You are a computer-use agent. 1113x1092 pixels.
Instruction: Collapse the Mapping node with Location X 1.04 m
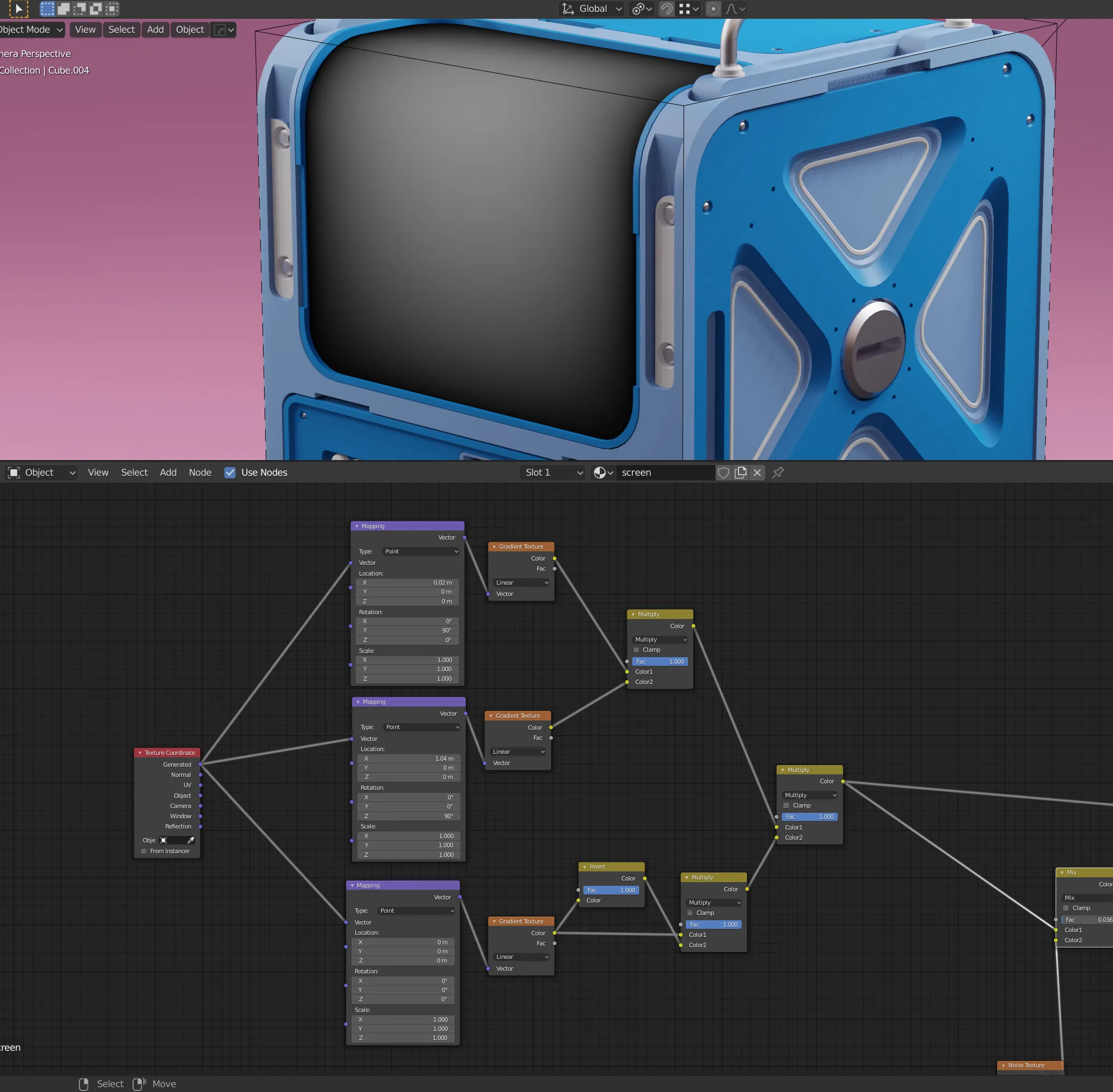click(x=358, y=702)
